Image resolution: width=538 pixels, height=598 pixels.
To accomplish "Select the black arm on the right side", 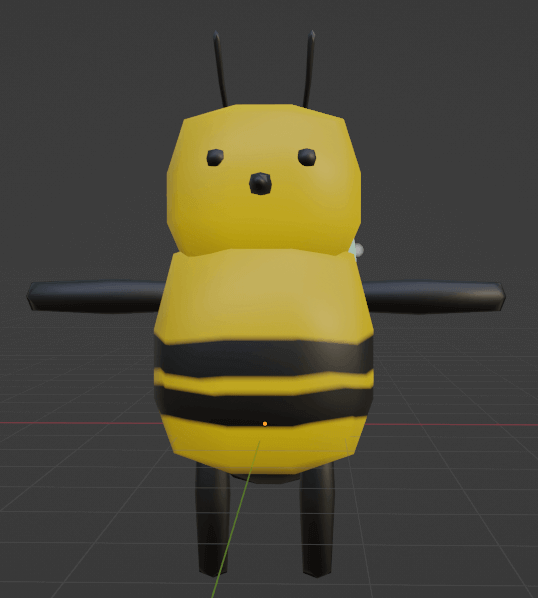I will pos(435,297).
